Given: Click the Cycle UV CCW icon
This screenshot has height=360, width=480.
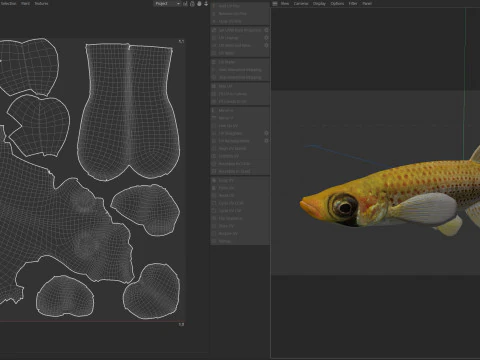Looking at the screenshot, I should [214, 203].
